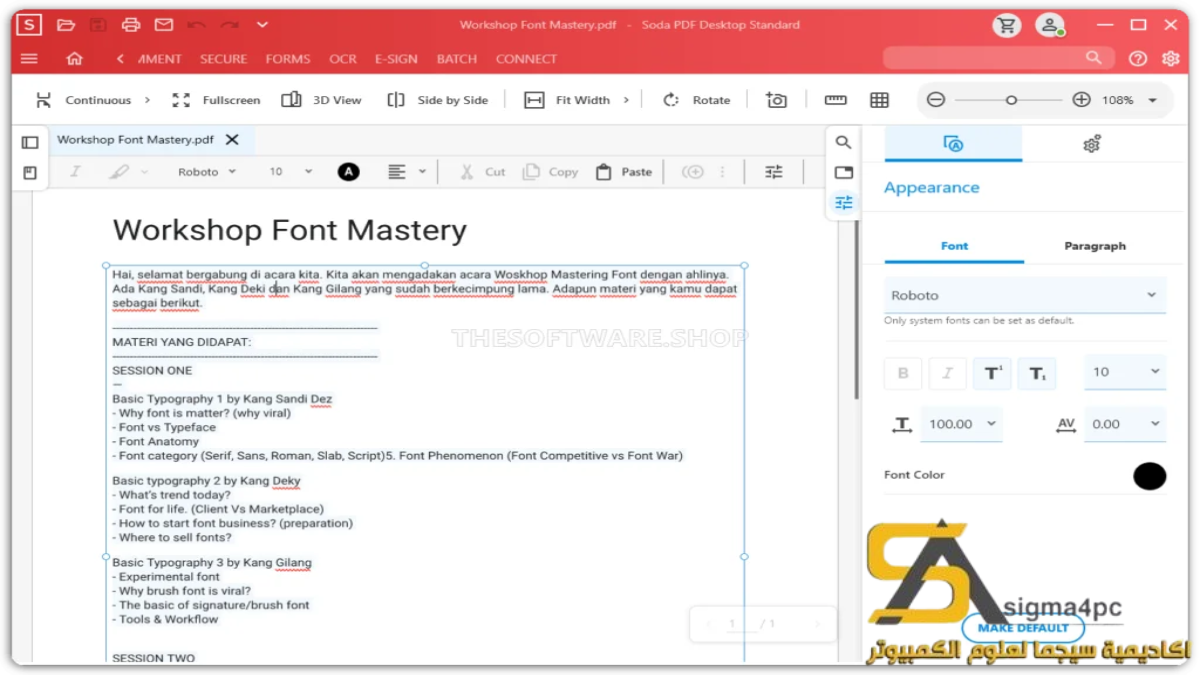Shift ribbon tabs left with the arrow
This screenshot has height=675, width=1200.
pos(120,59)
